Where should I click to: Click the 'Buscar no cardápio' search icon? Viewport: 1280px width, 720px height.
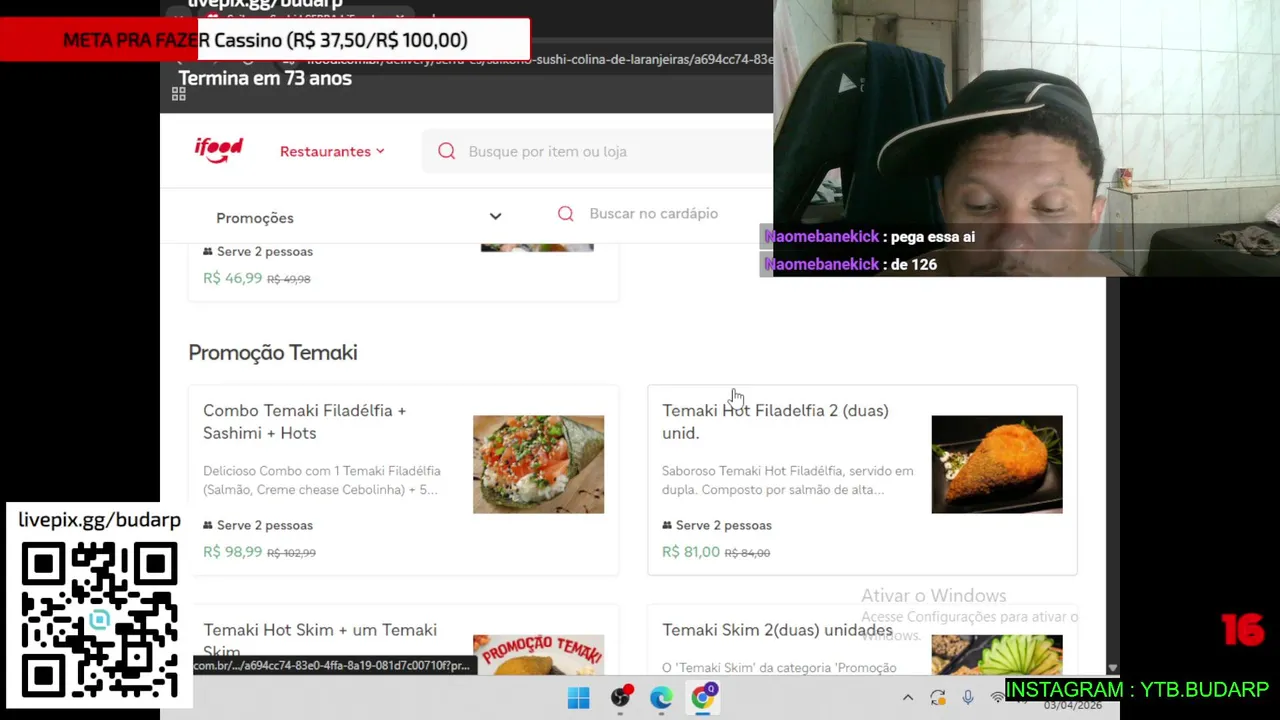[x=565, y=213]
